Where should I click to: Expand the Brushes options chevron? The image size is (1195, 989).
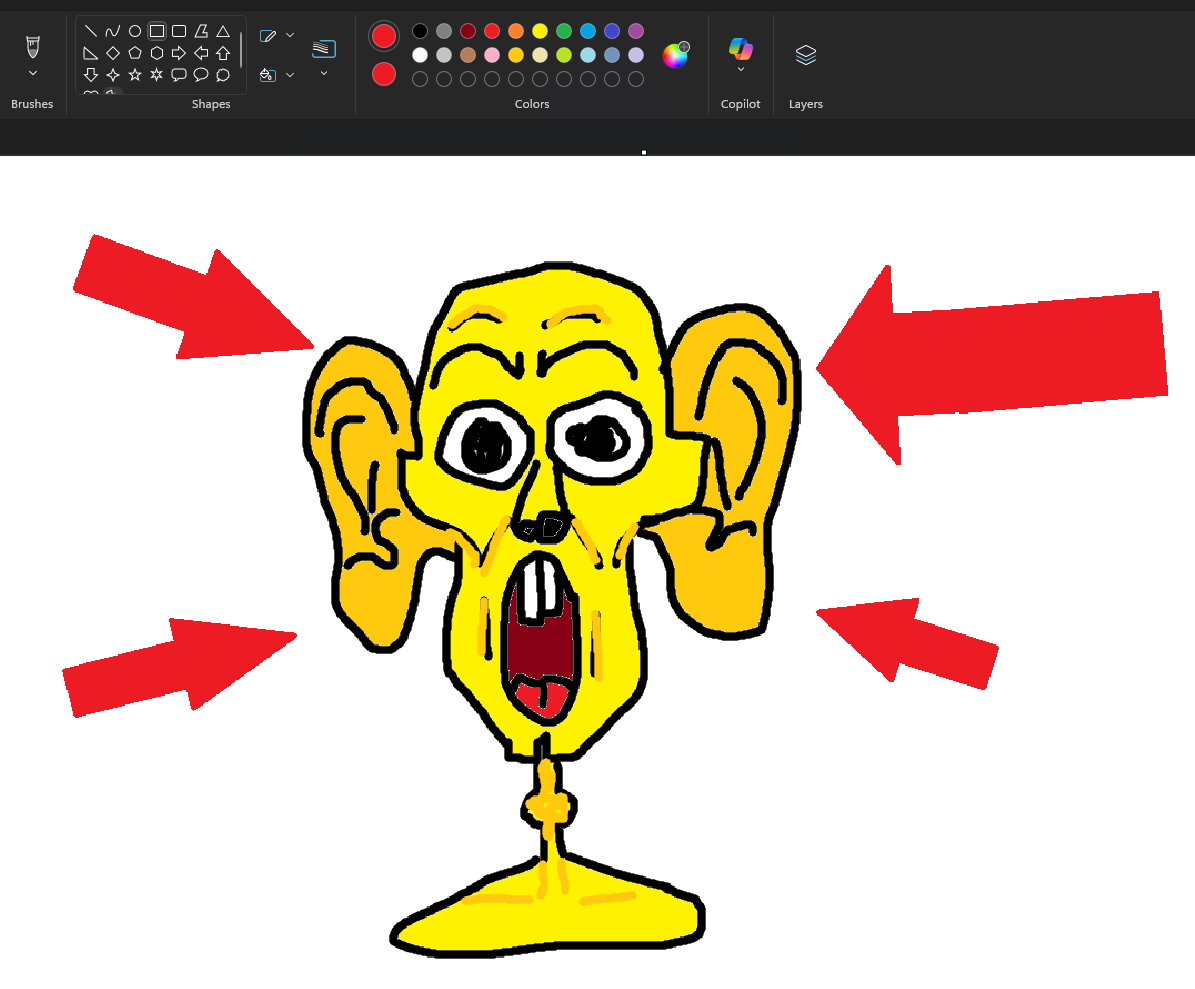(x=33, y=73)
